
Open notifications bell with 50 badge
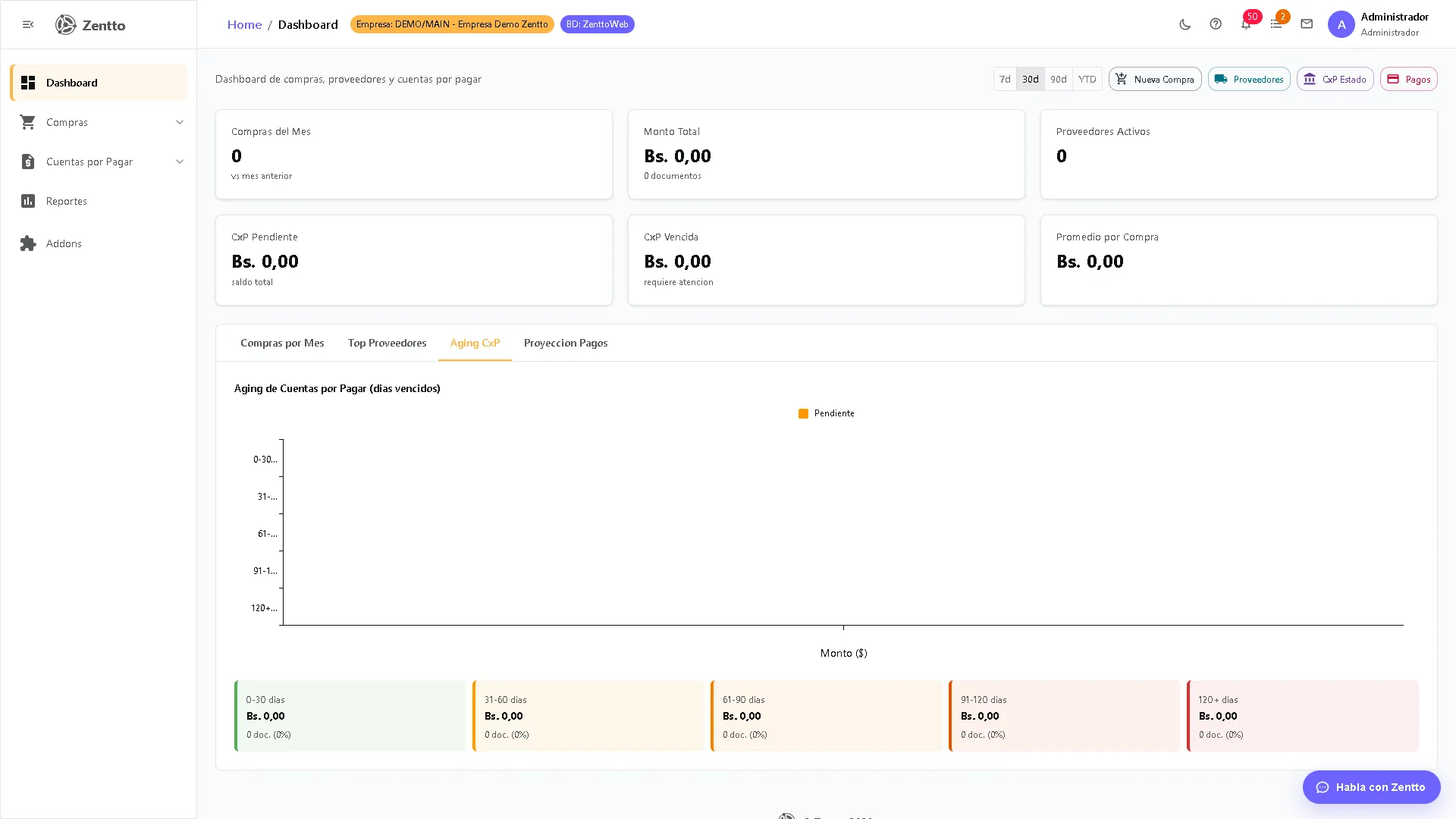click(x=1247, y=23)
